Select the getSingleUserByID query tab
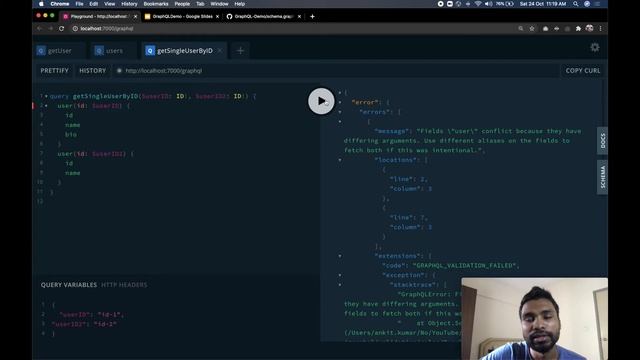 (x=184, y=51)
